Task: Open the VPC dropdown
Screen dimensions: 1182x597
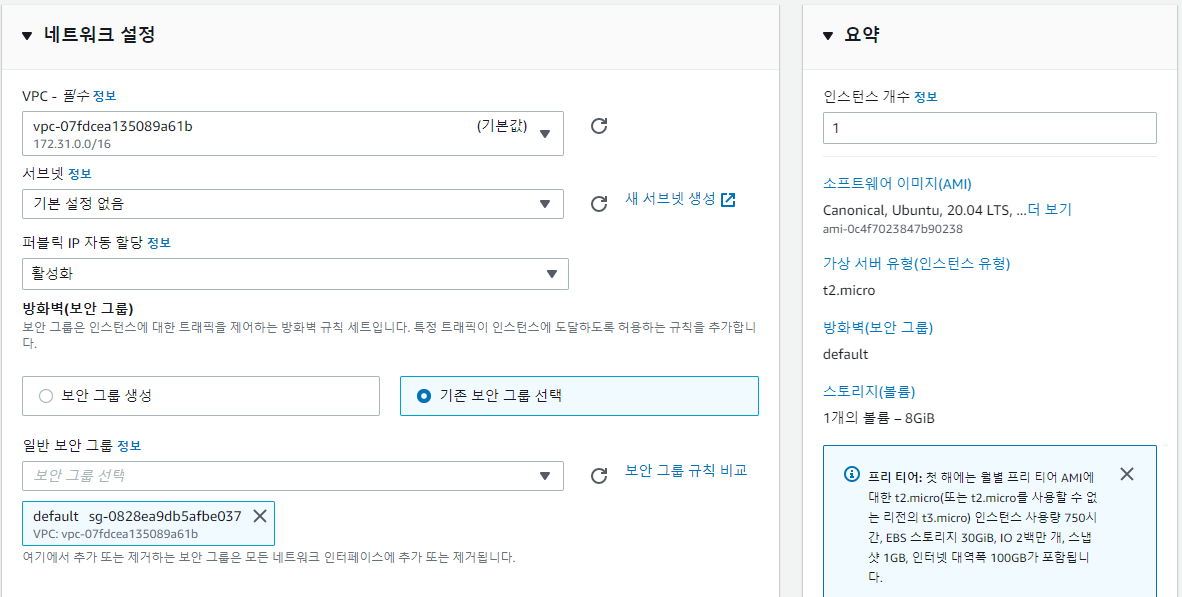Action: [x=293, y=133]
